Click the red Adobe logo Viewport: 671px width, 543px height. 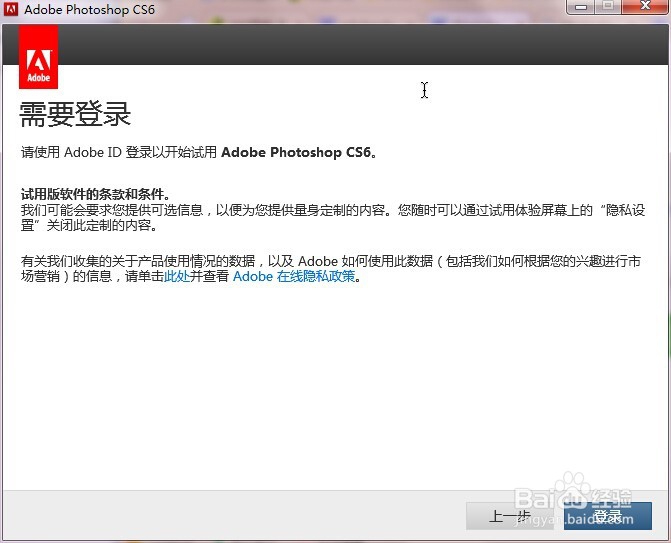pyautogui.click(x=39, y=56)
